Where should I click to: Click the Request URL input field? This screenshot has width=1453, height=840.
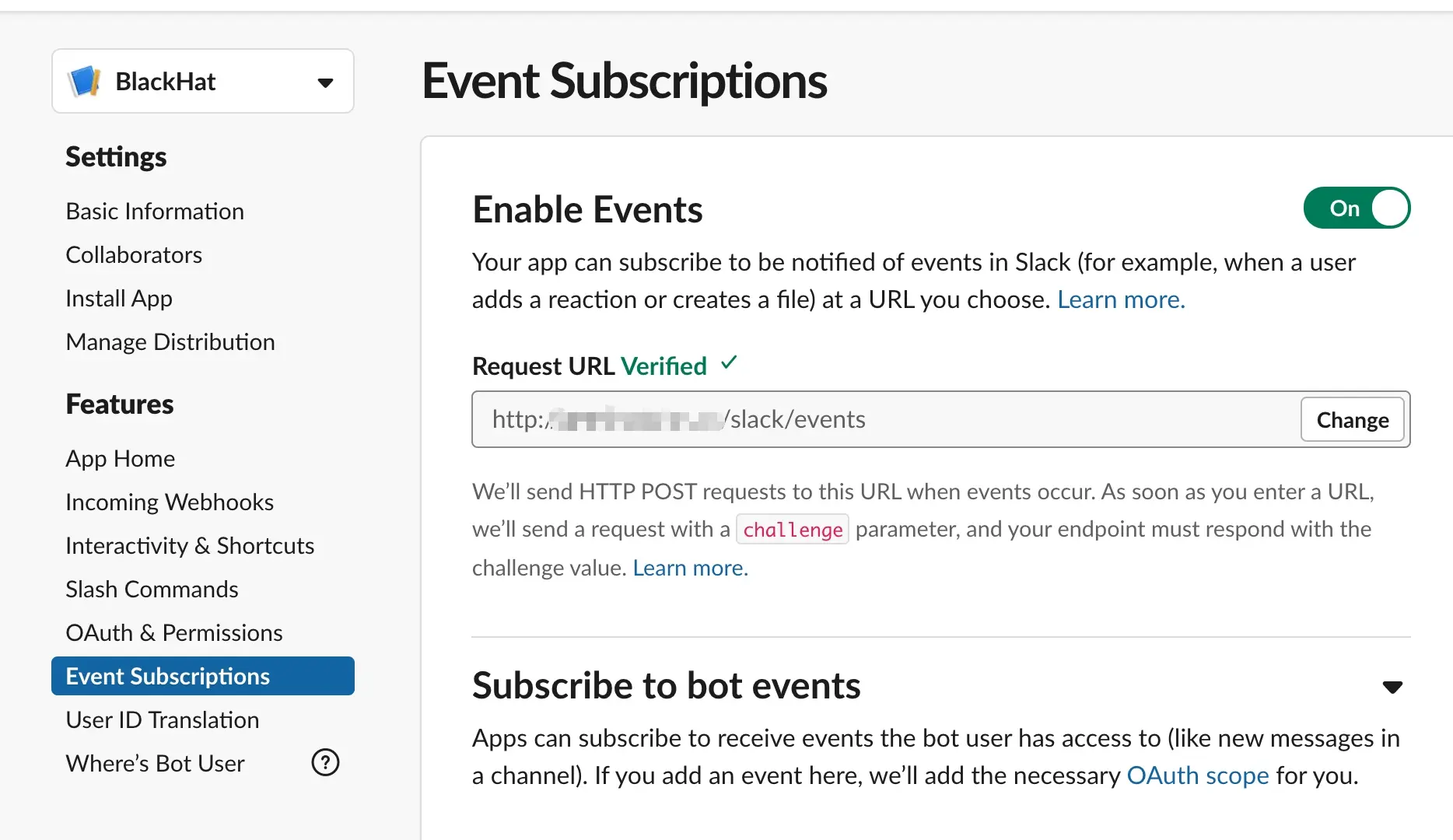point(887,420)
